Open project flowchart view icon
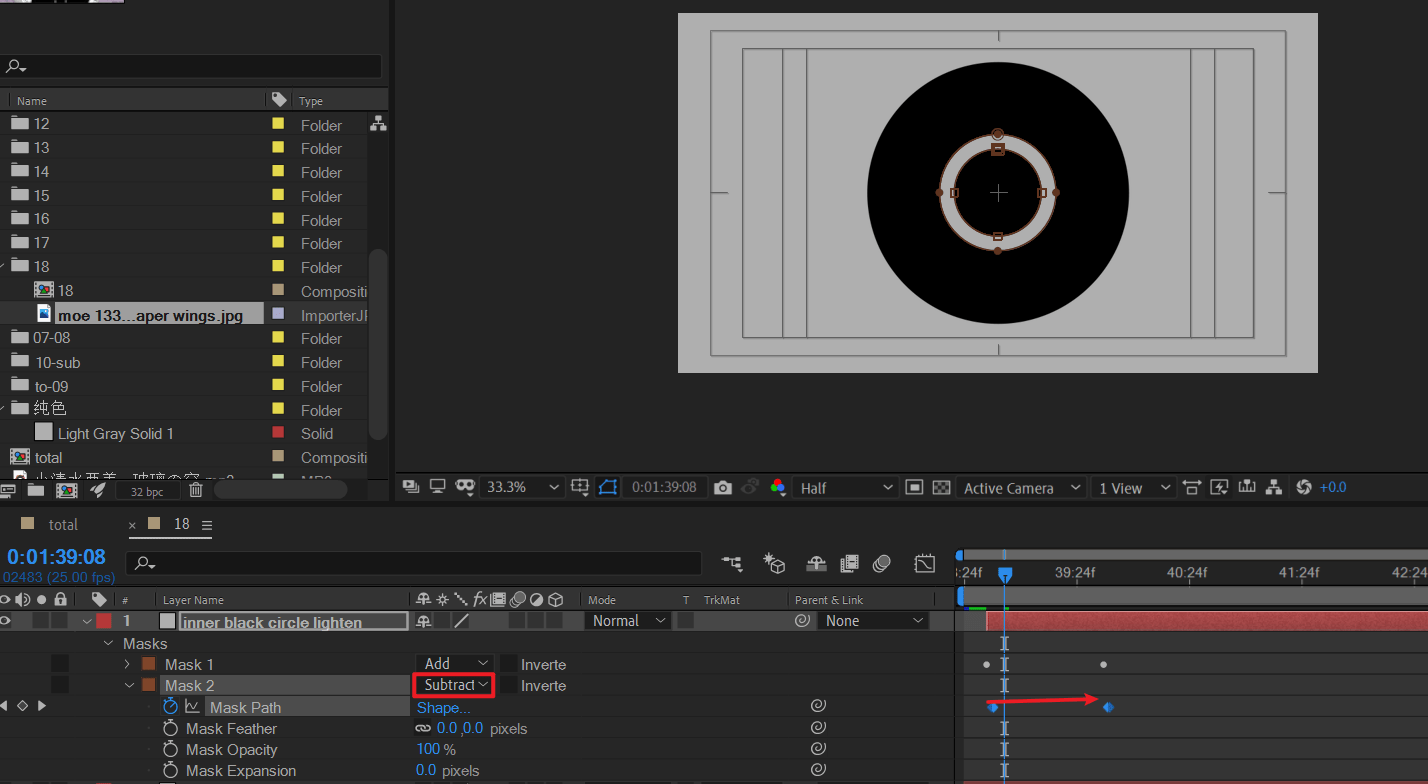 point(378,124)
